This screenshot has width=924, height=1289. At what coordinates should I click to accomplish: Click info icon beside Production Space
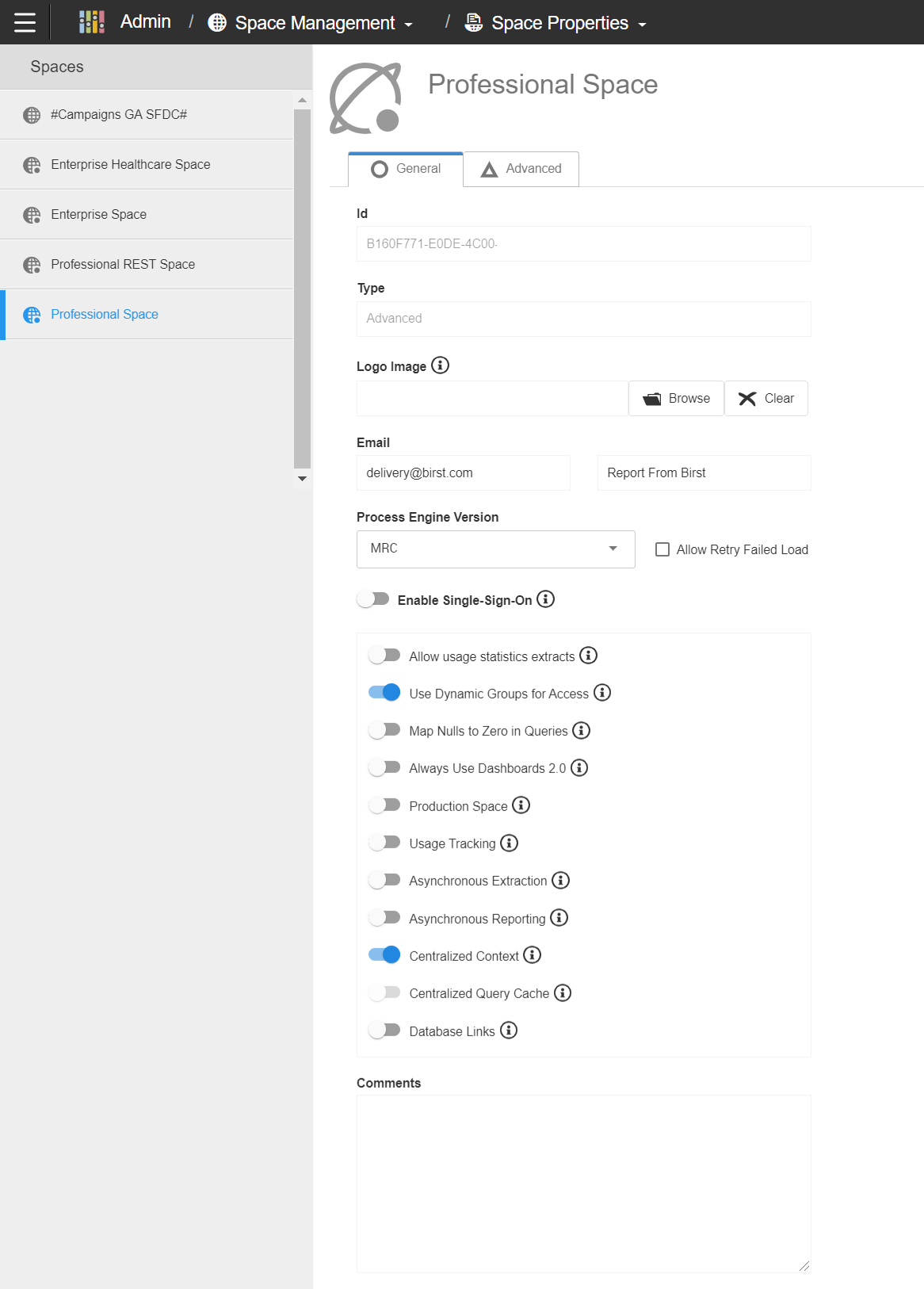coord(521,805)
